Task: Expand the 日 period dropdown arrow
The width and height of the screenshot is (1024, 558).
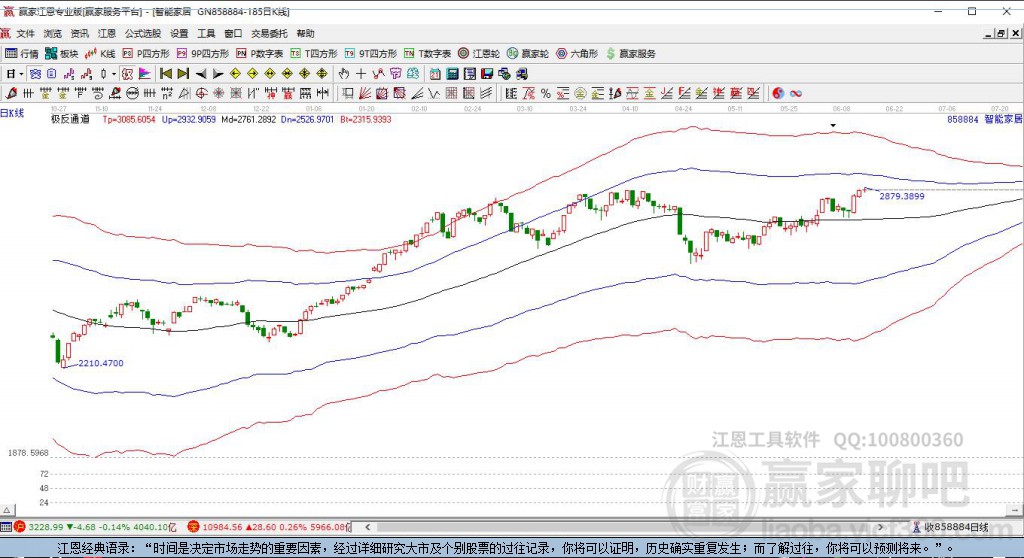Action: coord(21,74)
